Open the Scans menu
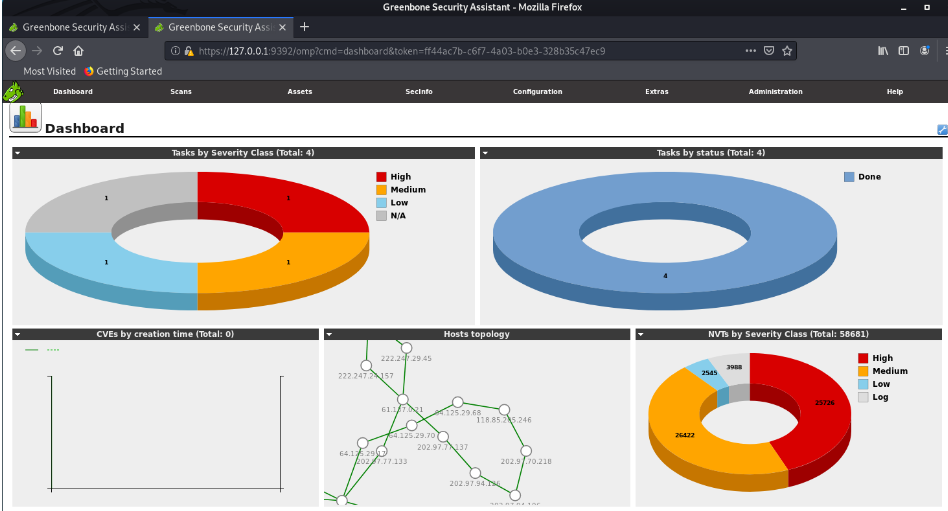The image size is (948, 511). click(181, 92)
